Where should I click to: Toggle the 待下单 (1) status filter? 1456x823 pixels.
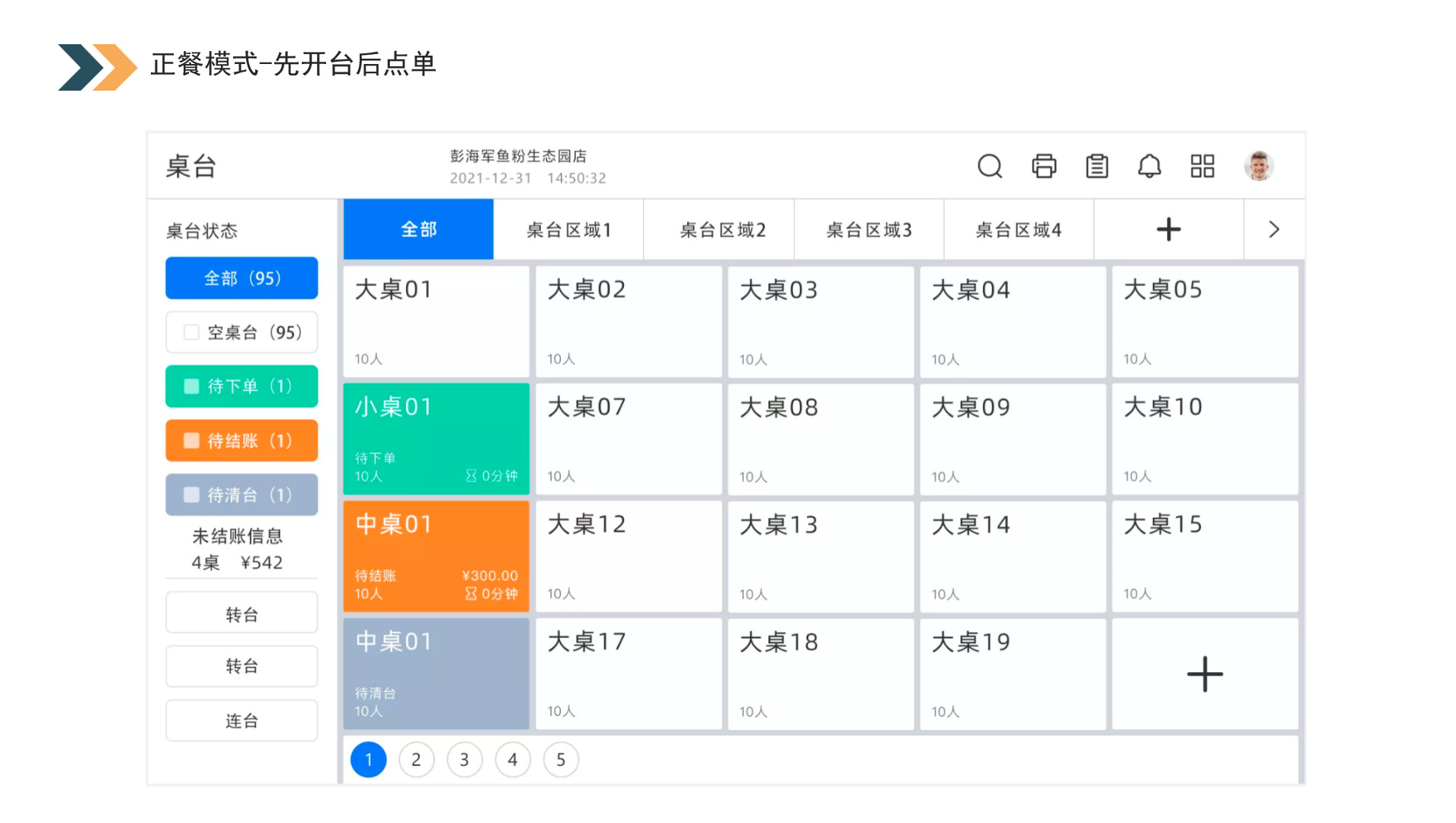242,386
